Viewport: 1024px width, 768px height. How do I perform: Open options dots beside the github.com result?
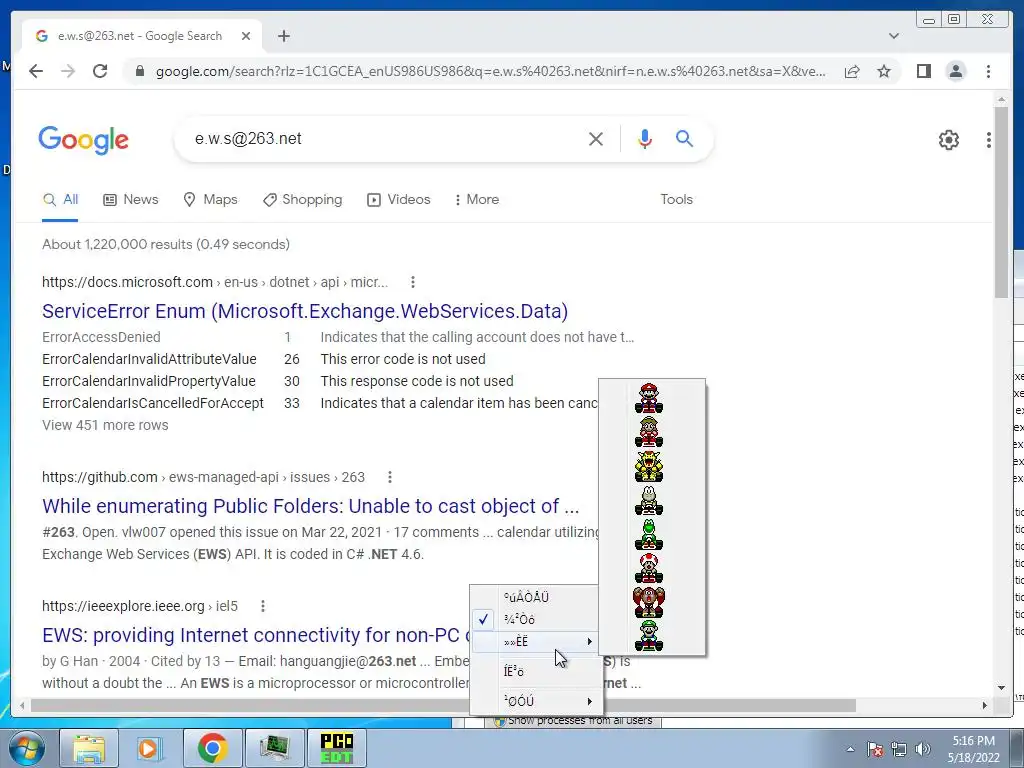click(389, 477)
